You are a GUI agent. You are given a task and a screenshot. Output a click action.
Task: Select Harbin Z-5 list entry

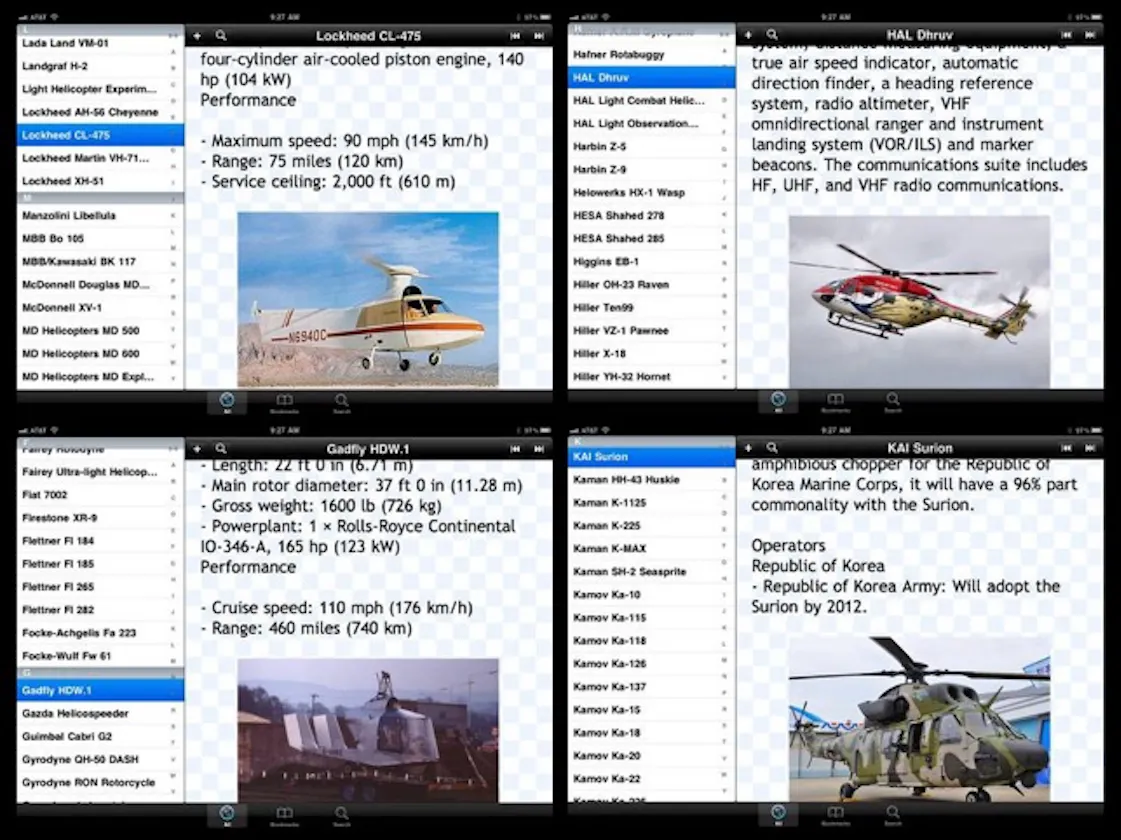(651, 147)
